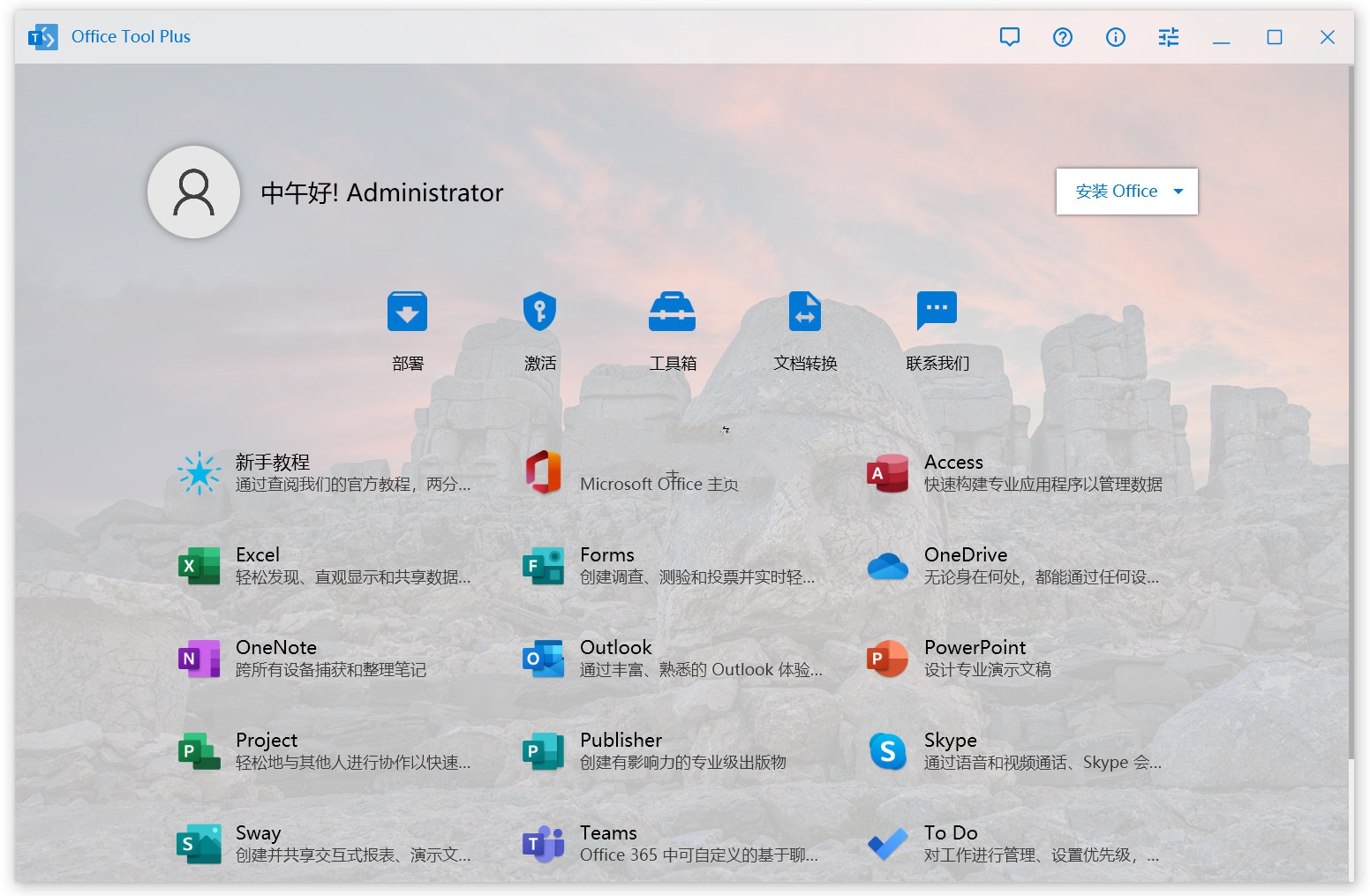Click the To Do checkmark icon
Screen dimensions: 1370x896
[887, 844]
